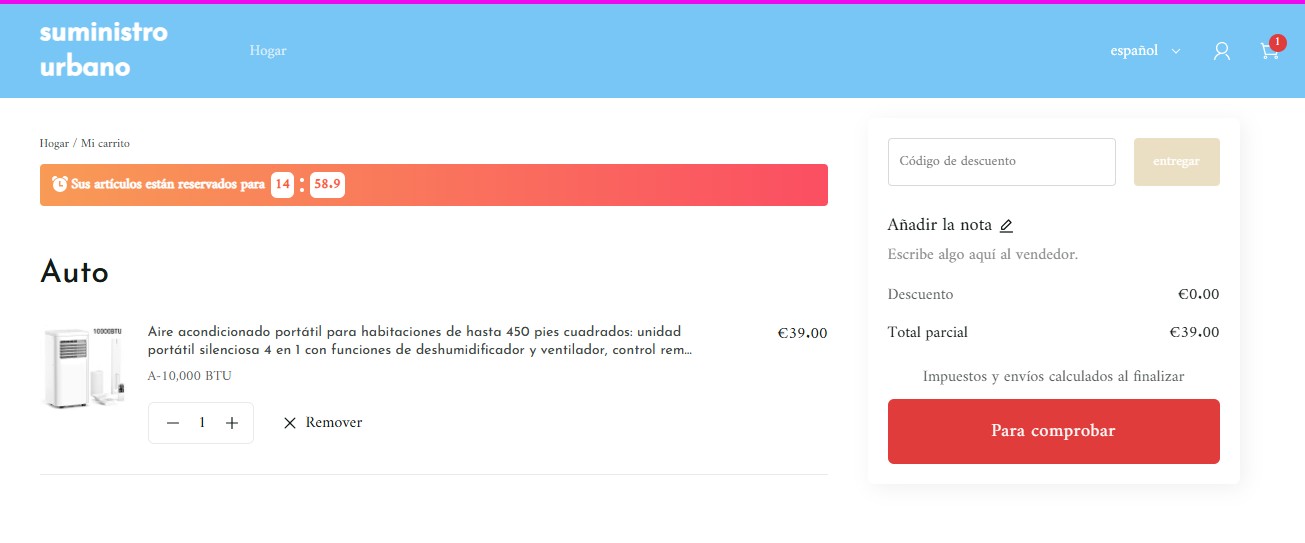Viewport: 1305px width, 543px height.
Task: Click the cart badge showing 1
Action: coord(1277,42)
